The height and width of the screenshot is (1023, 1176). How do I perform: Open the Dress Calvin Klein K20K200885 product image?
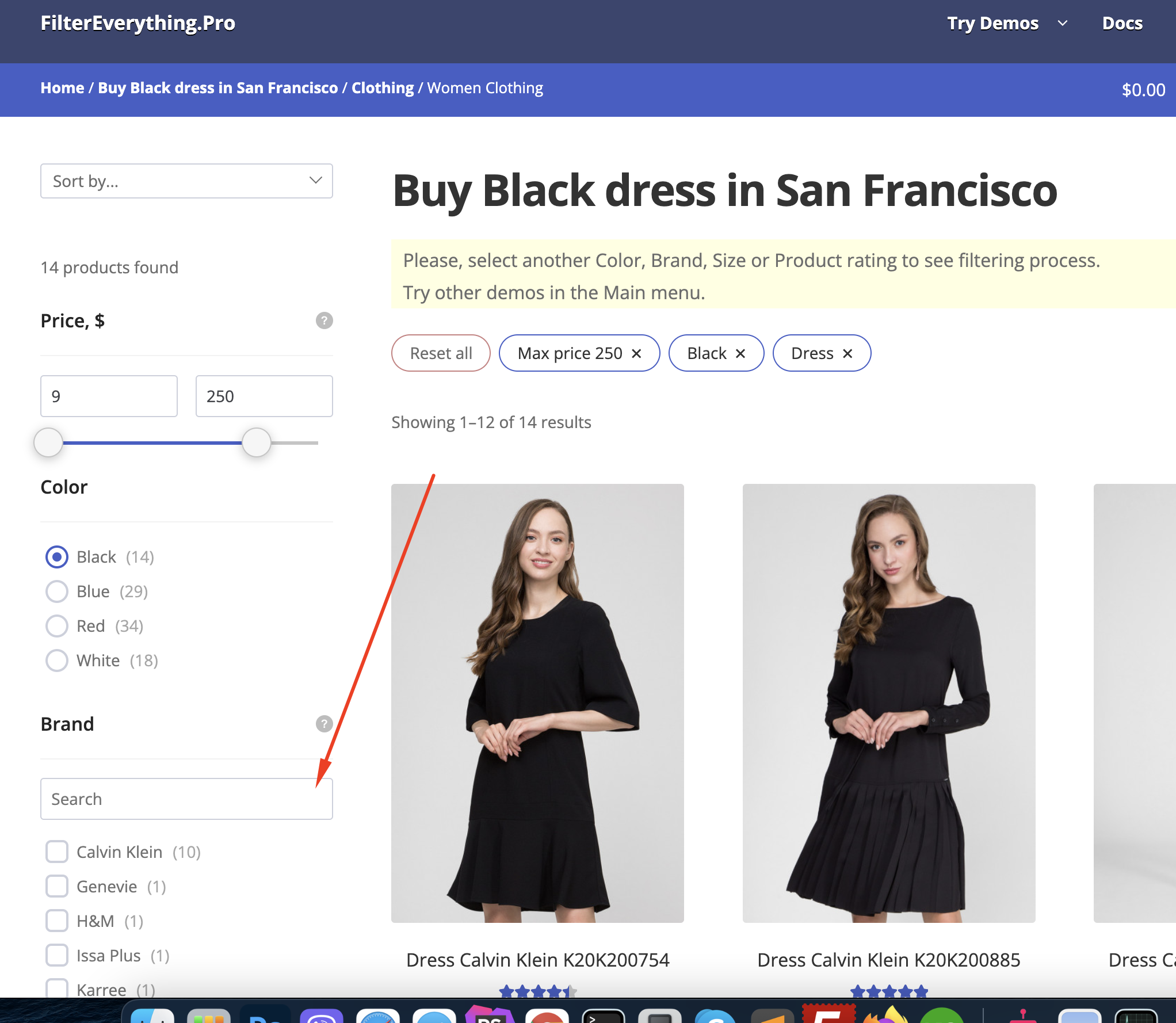pyautogui.click(x=889, y=703)
